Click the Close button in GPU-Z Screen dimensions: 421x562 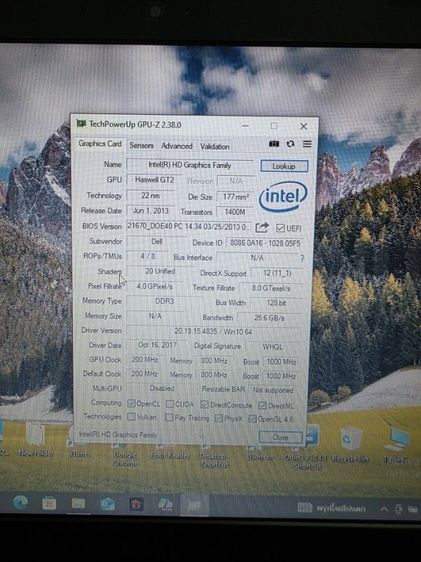click(x=280, y=437)
